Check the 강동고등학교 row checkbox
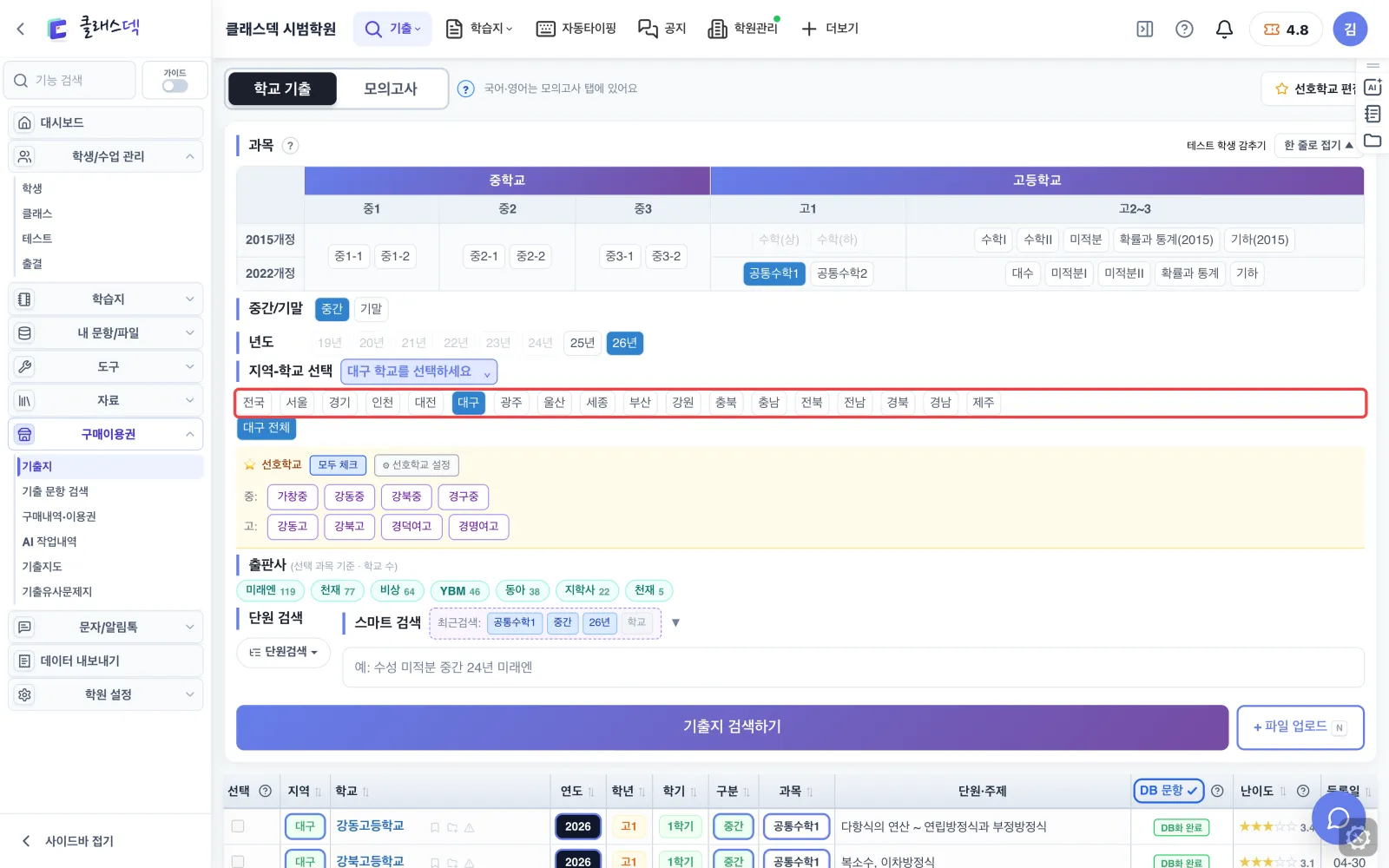1389x868 pixels. coord(238,826)
